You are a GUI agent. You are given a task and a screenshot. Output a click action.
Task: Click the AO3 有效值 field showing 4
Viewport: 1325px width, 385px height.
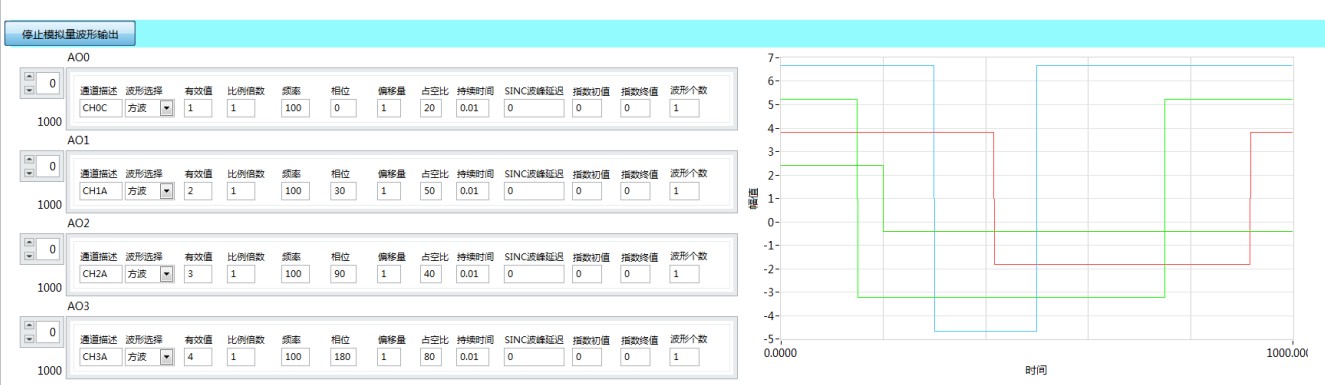click(x=198, y=357)
